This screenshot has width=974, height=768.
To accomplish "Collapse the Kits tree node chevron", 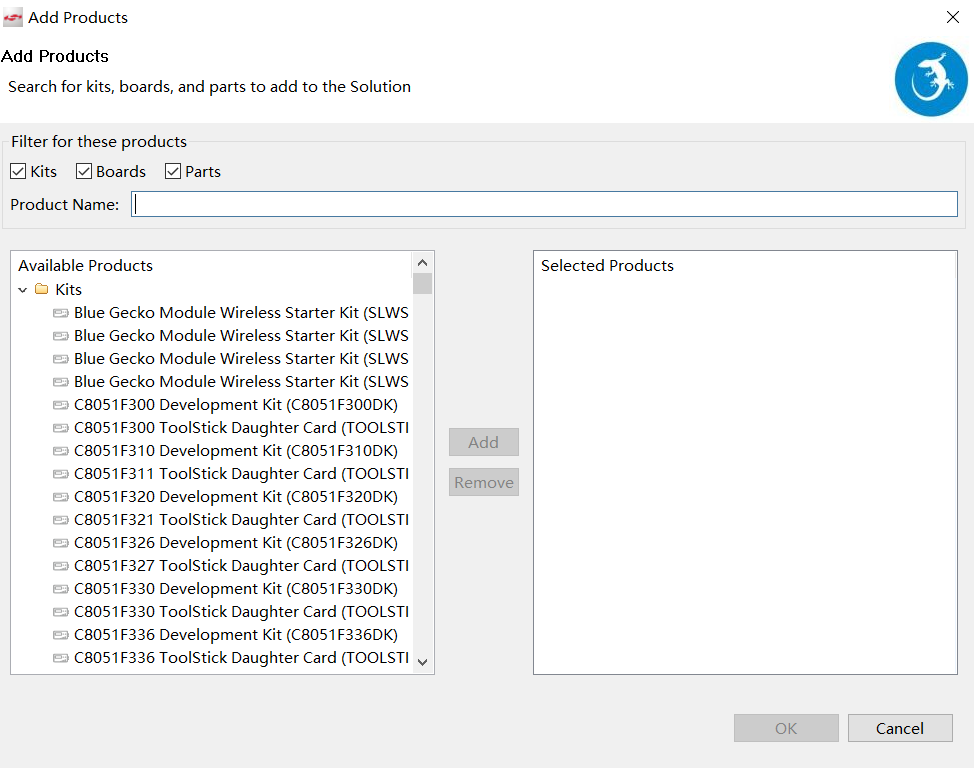I will point(23,290).
